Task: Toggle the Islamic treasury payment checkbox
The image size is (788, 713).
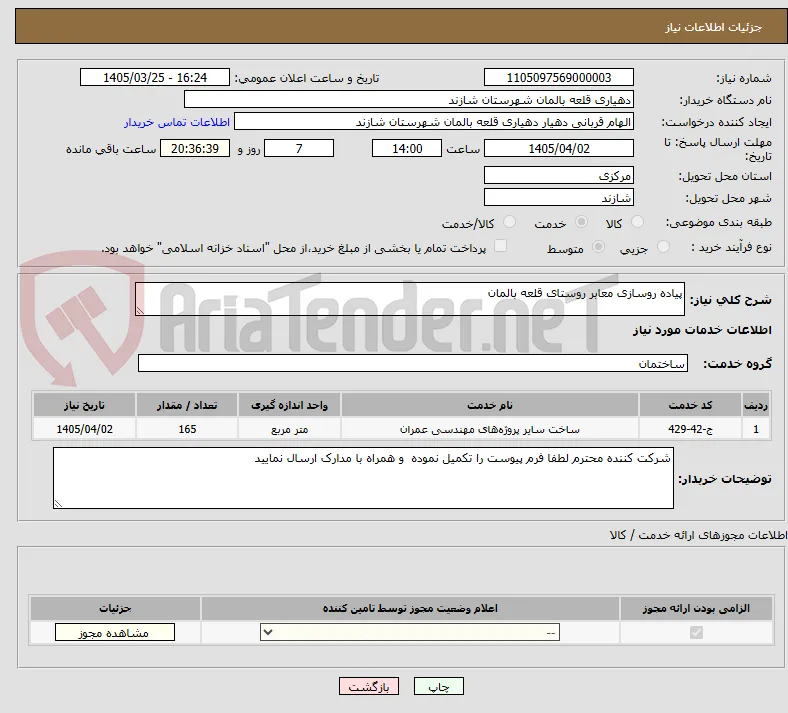Action: coord(500,246)
